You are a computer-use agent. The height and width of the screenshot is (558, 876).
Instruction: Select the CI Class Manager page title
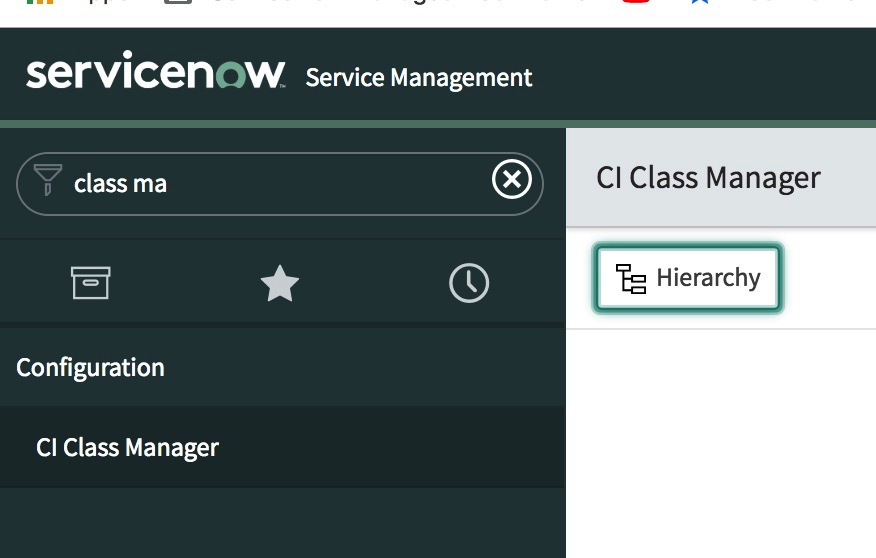click(708, 178)
